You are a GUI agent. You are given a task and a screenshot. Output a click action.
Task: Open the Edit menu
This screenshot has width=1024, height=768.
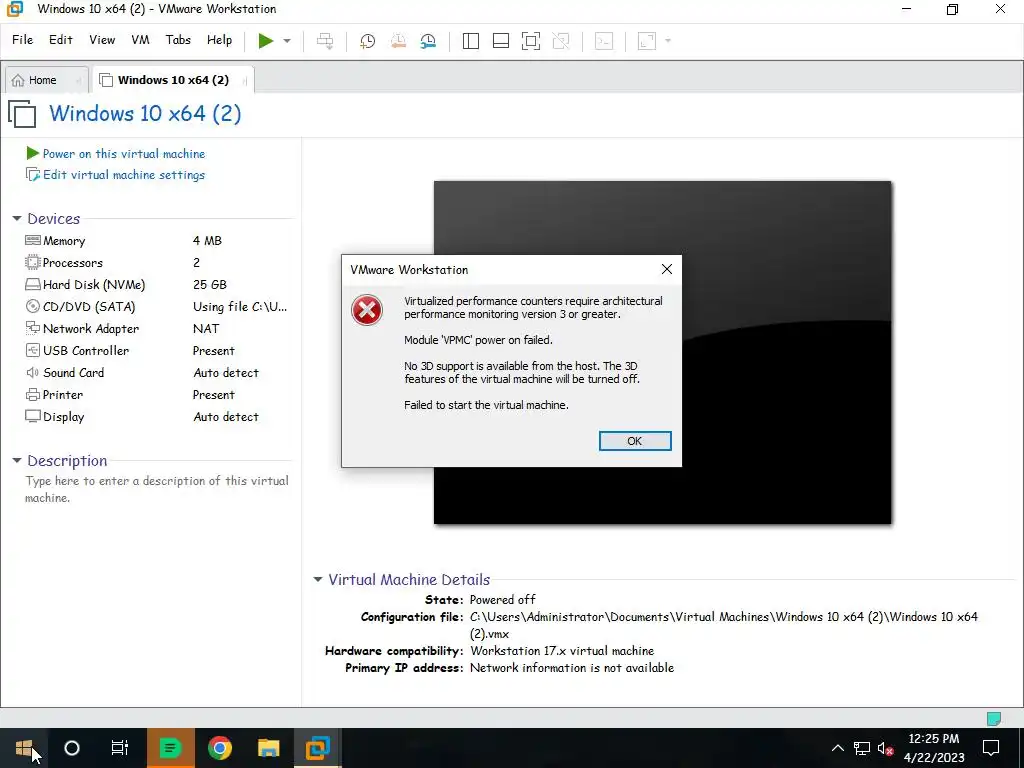pyautogui.click(x=61, y=40)
